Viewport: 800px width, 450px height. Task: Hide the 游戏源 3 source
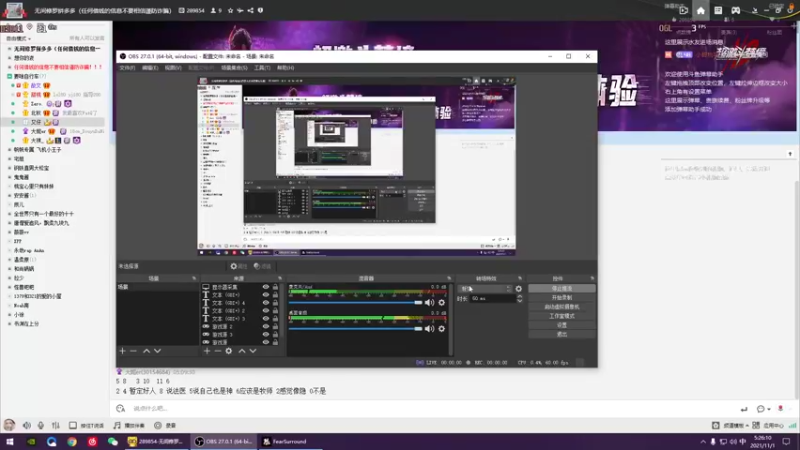266,334
